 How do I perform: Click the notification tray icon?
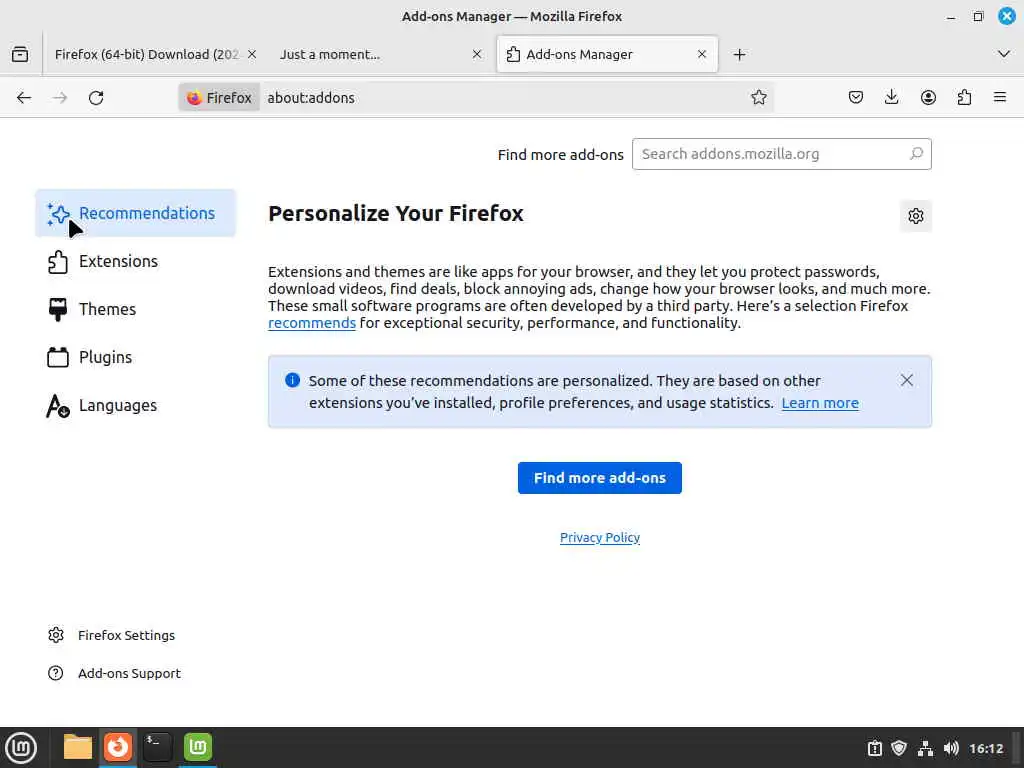[874, 748]
